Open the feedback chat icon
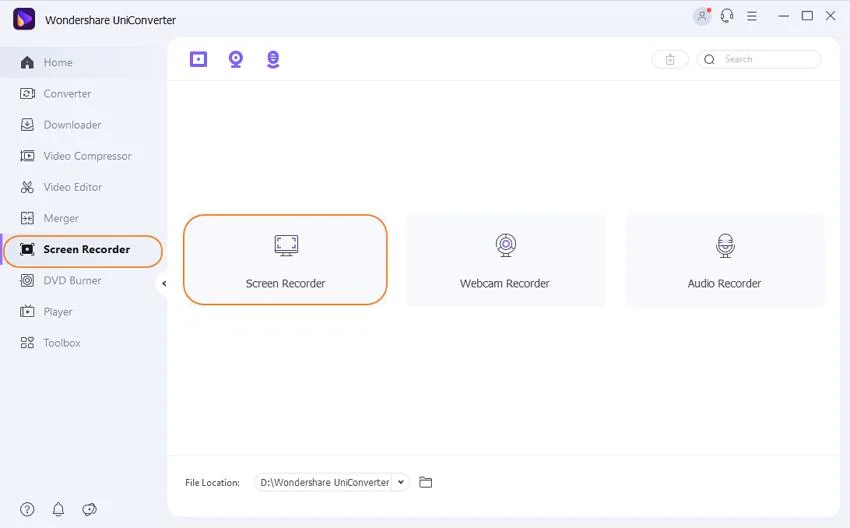Viewport: 850px width, 528px height. pos(89,510)
